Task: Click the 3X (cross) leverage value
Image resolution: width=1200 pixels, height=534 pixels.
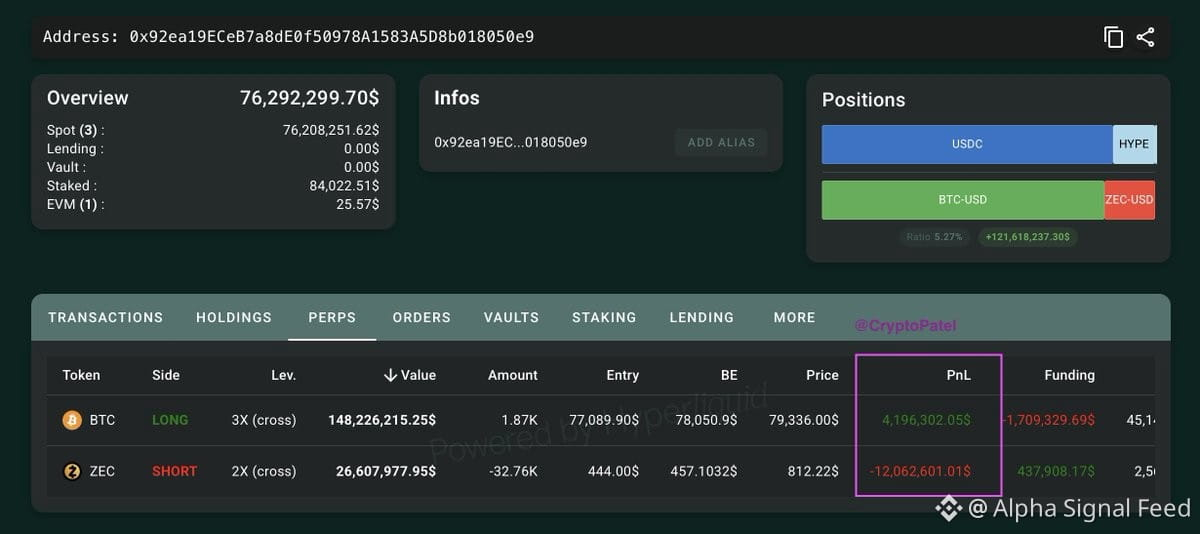Action: (x=264, y=420)
